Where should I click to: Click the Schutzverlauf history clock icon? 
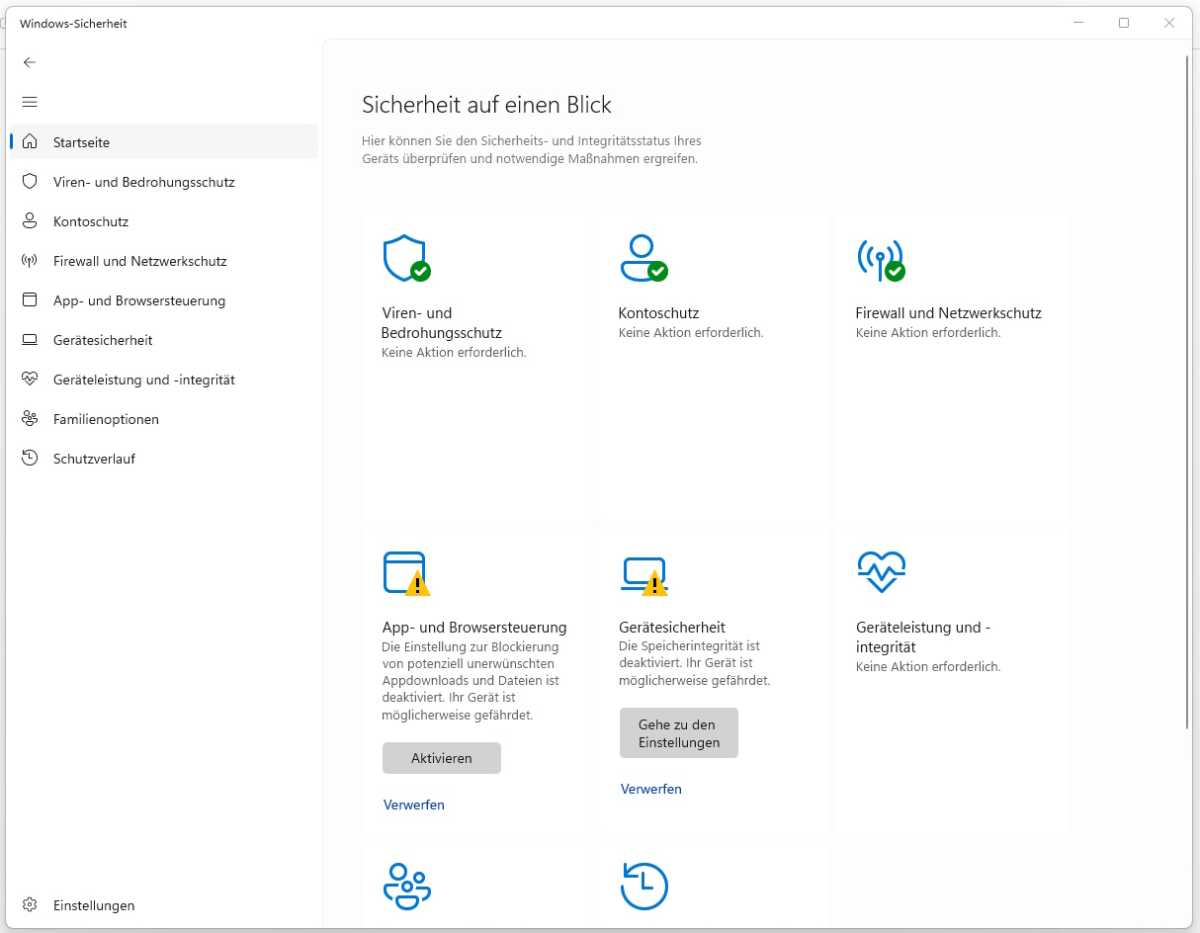tap(644, 886)
